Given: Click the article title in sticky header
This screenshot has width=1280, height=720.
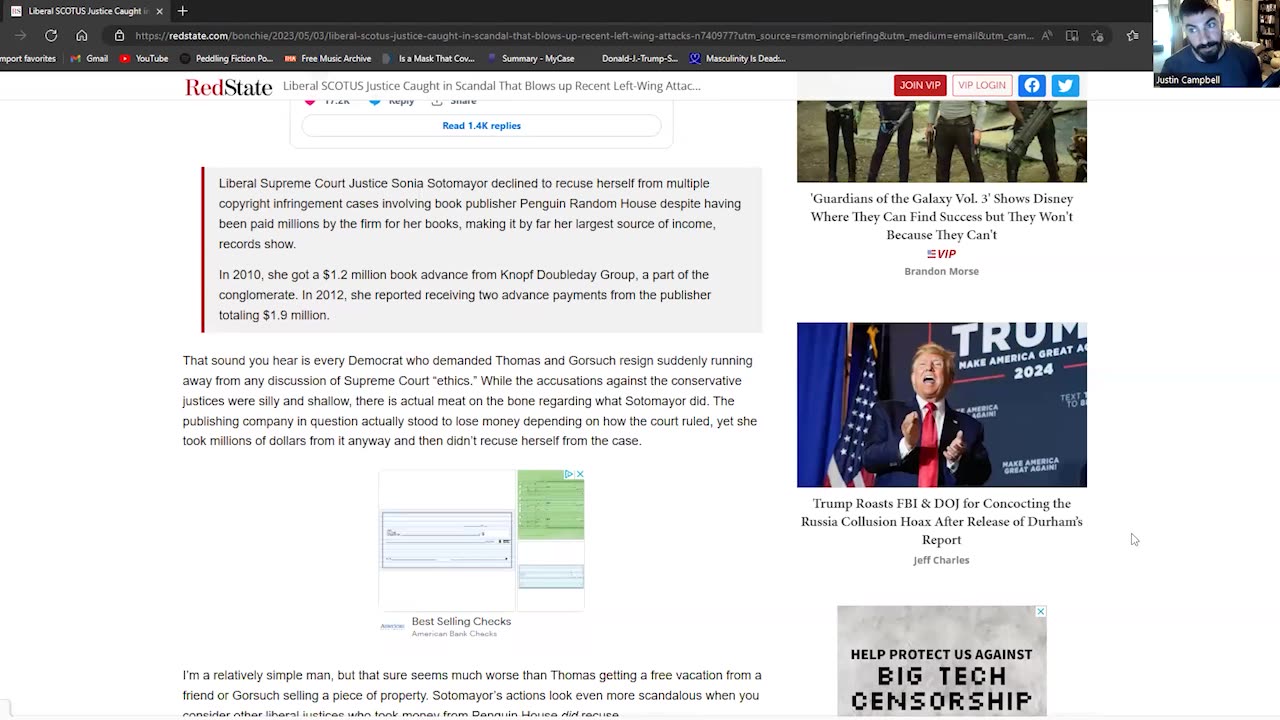Looking at the screenshot, I should click(x=492, y=86).
